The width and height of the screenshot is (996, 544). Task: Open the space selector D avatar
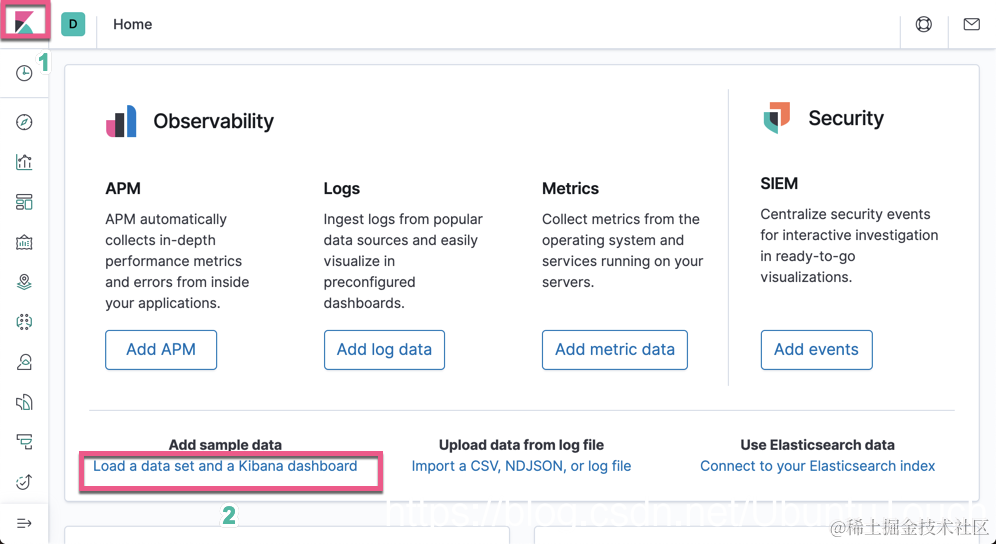[73, 24]
